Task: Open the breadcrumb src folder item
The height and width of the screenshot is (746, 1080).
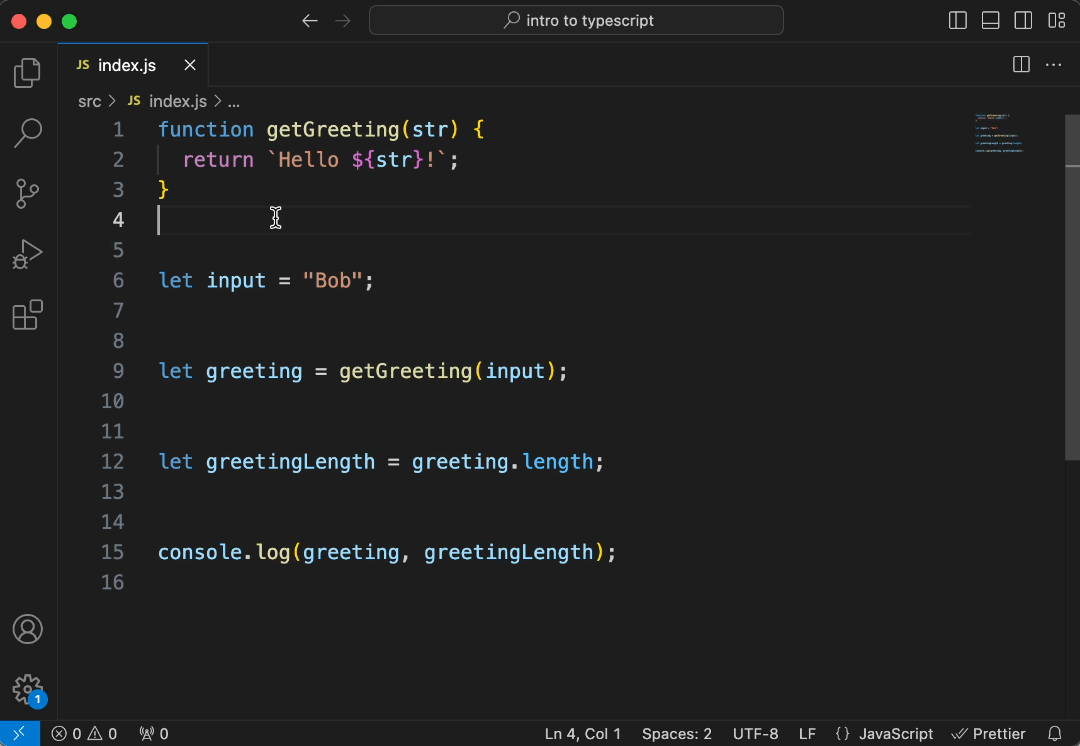Action: pyautogui.click(x=89, y=101)
